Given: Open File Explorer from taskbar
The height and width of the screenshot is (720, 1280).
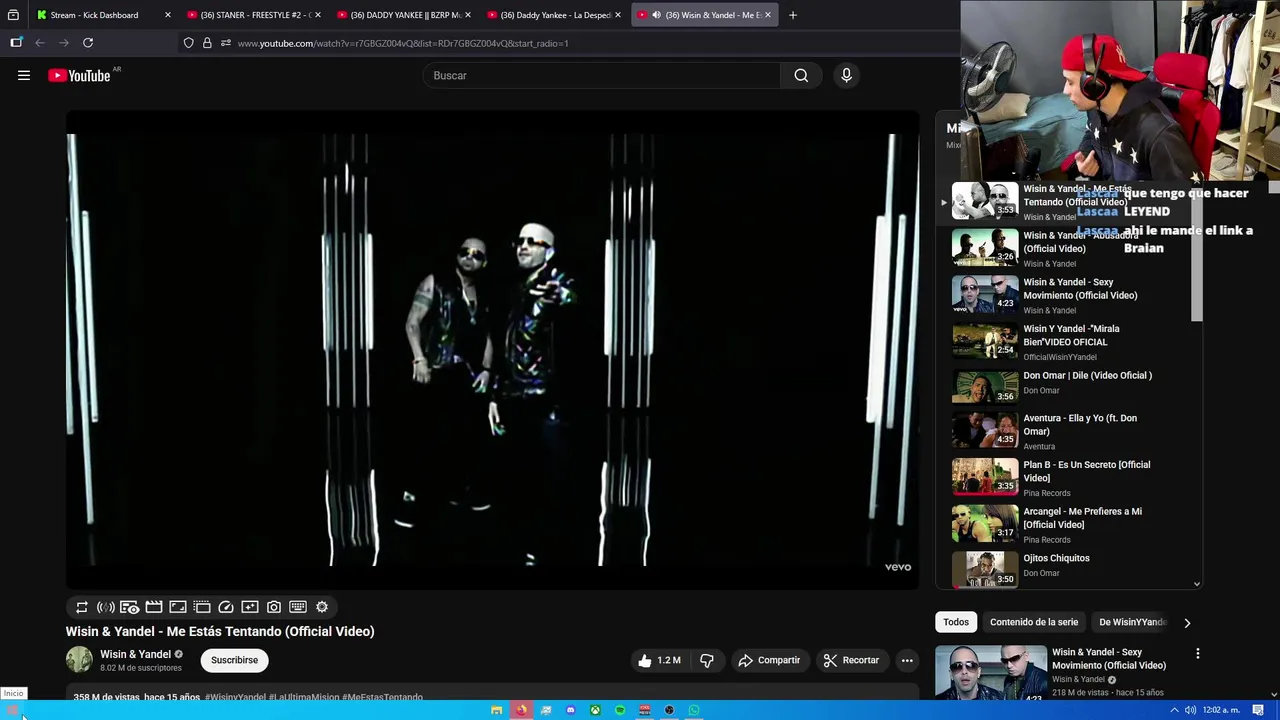Looking at the screenshot, I should [496, 710].
